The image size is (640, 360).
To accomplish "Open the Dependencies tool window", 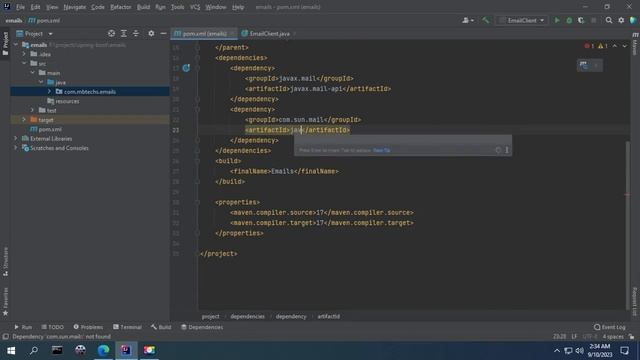I will (x=202, y=327).
